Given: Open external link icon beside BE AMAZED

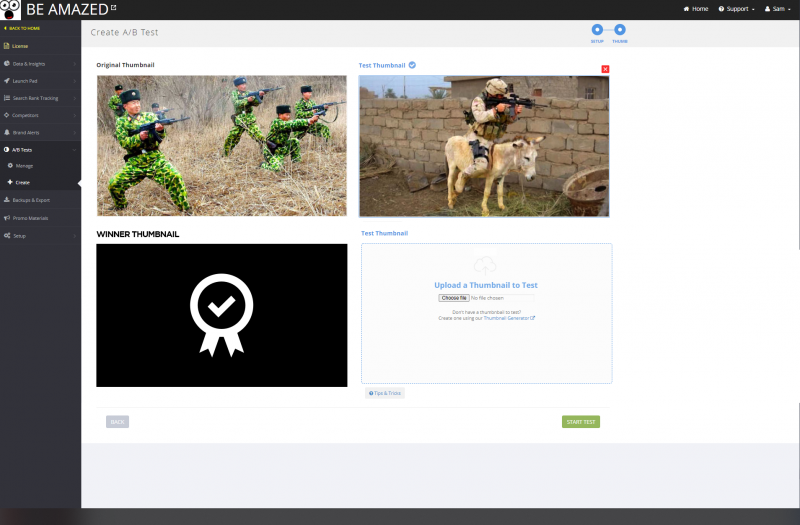Looking at the screenshot, I should 112,8.
